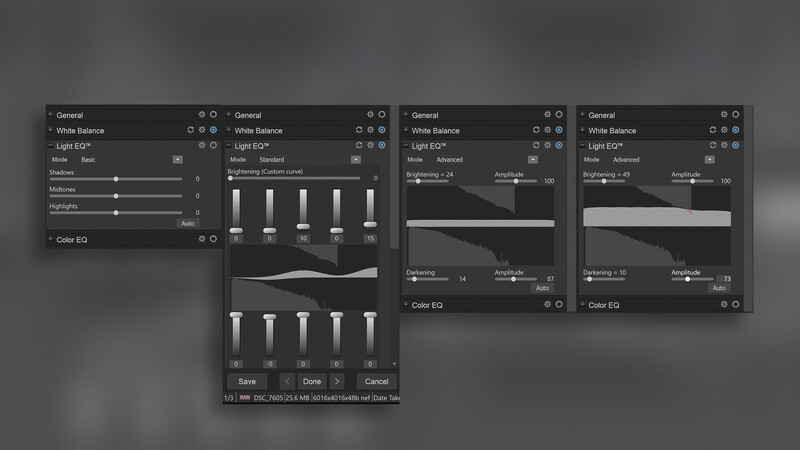
Task: Click the Done button
Action: 312,381
